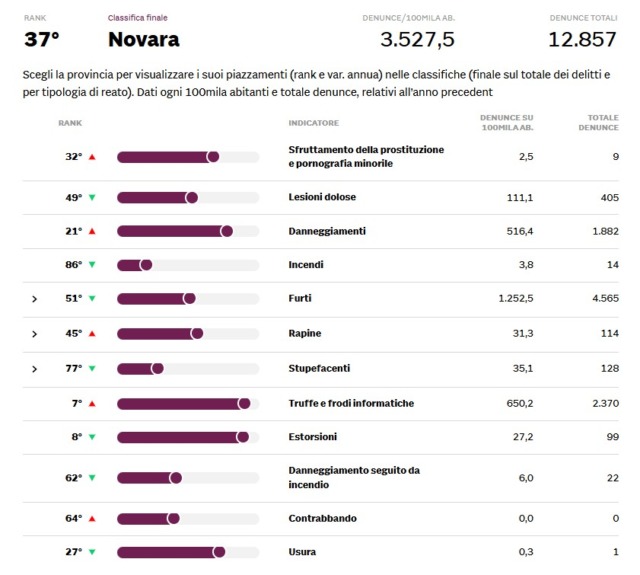
Task: Click red up arrow in Contrabbando row
Action: tap(92, 518)
